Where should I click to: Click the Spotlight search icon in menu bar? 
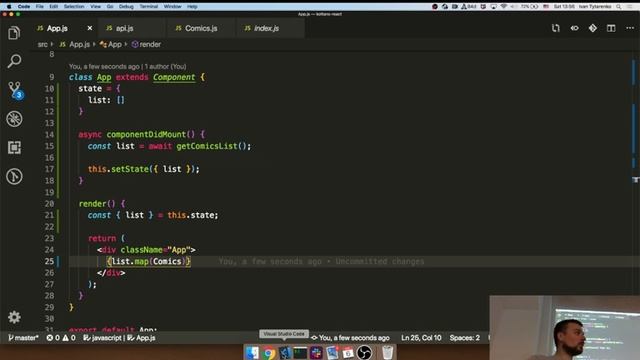click(x=619, y=7)
